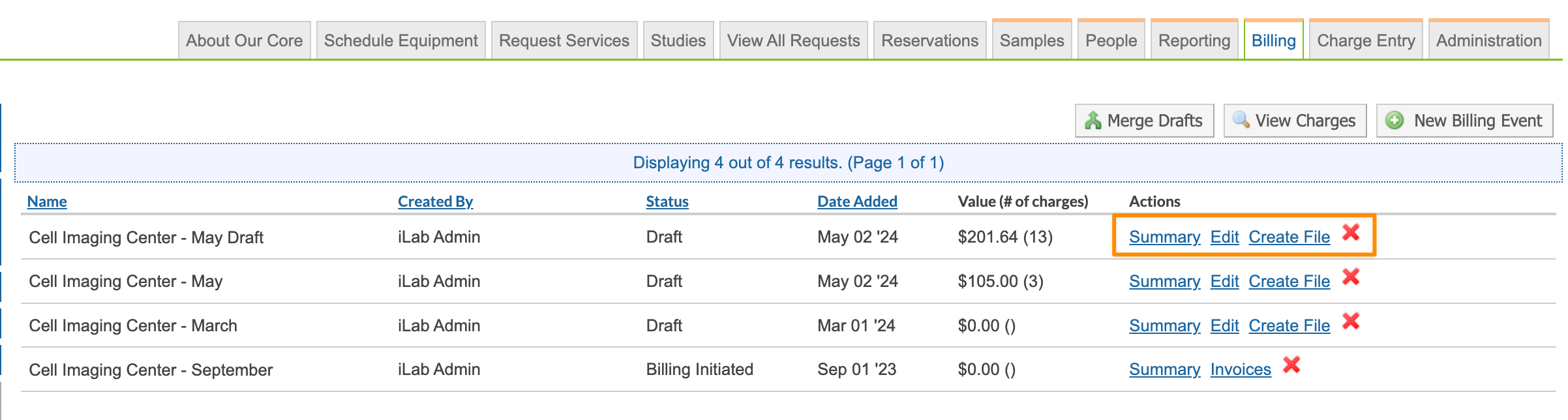The image size is (1568, 420).
Task: Go to the Reporting tab
Action: [x=1194, y=40]
